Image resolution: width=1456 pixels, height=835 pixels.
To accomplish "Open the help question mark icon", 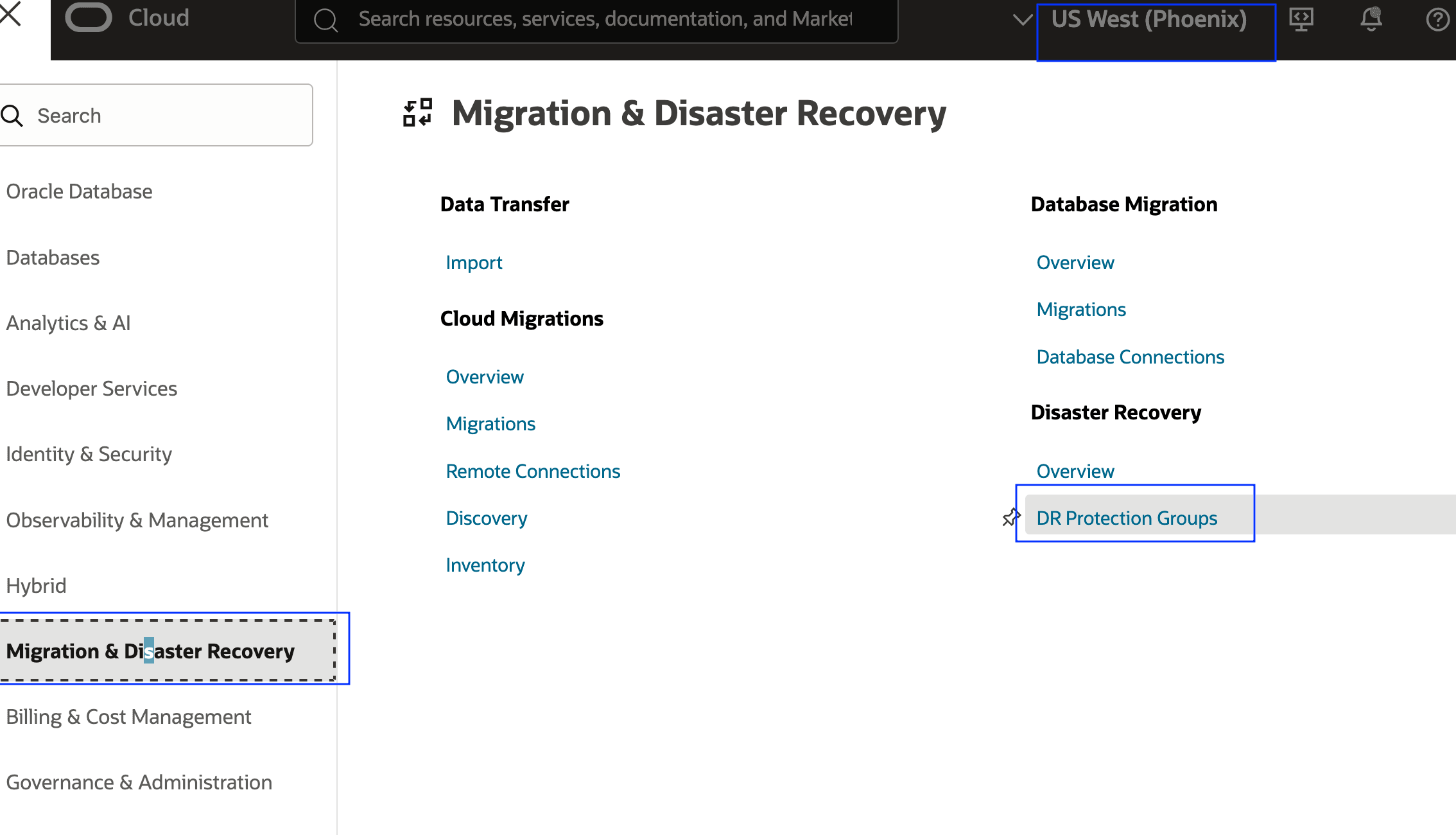I will [1437, 19].
